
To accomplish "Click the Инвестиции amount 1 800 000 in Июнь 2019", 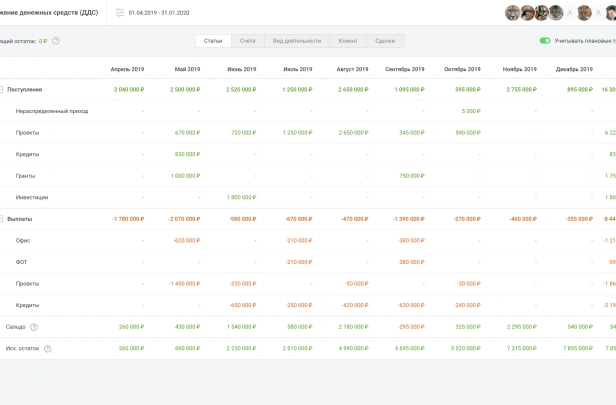I will click(241, 197).
